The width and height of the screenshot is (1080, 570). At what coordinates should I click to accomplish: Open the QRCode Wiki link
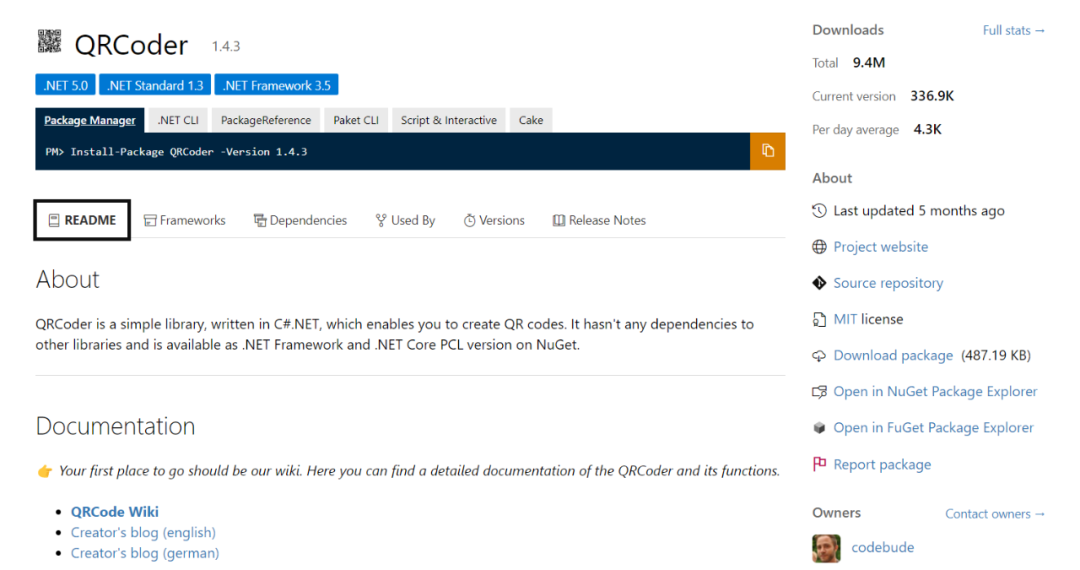(x=114, y=511)
